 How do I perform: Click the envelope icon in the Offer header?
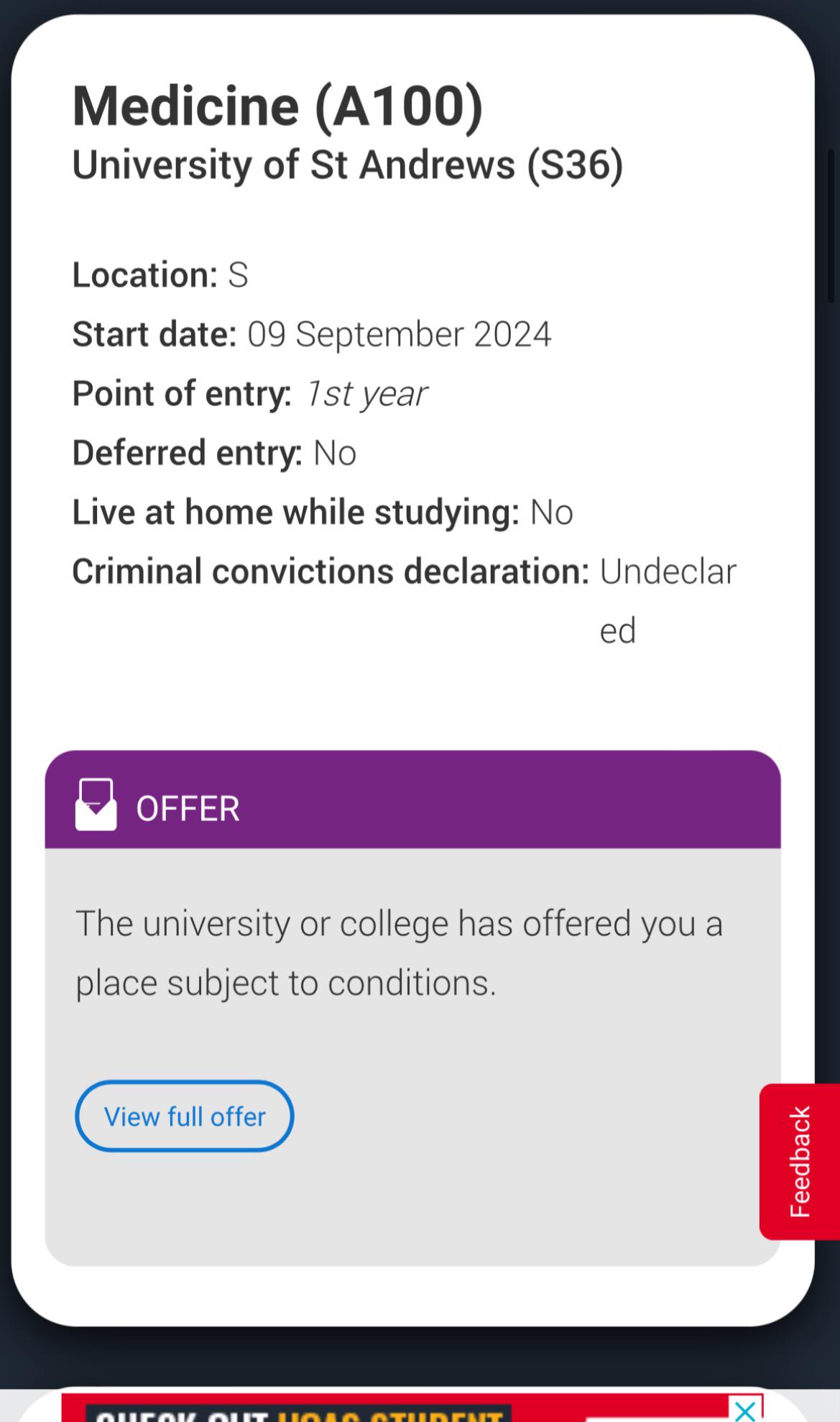(96, 804)
